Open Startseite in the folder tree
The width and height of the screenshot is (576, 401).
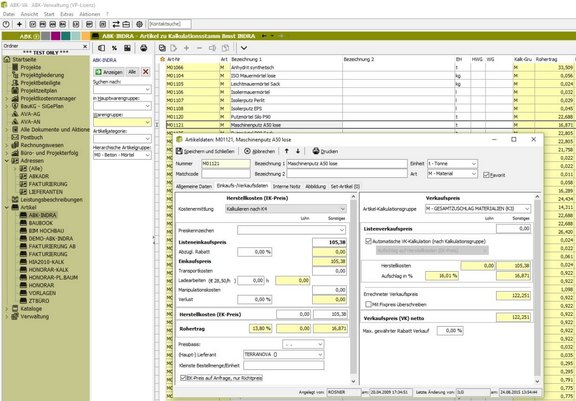[24, 59]
